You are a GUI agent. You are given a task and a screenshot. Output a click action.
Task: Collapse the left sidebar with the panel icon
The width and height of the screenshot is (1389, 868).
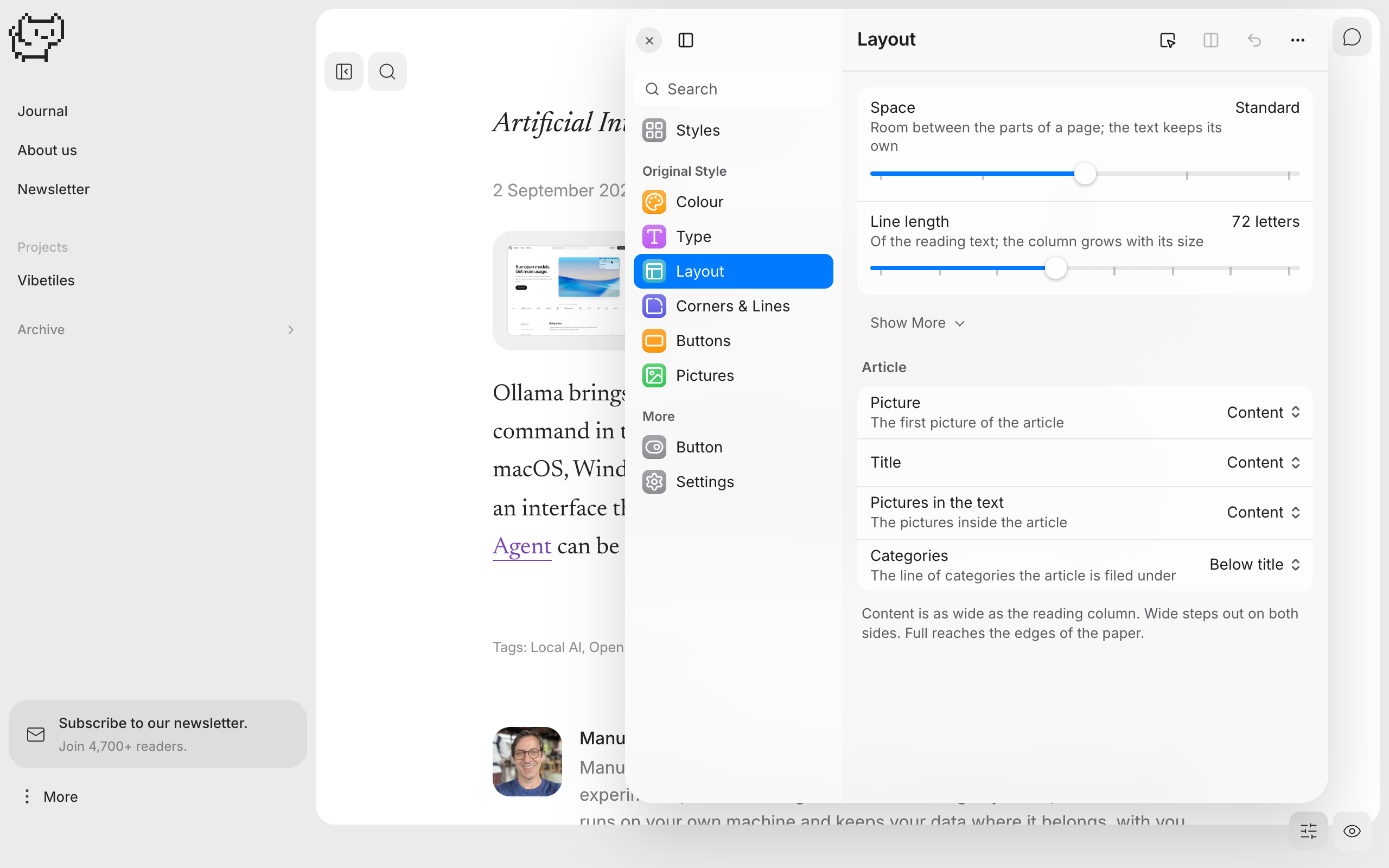click(x=344, y=72)
